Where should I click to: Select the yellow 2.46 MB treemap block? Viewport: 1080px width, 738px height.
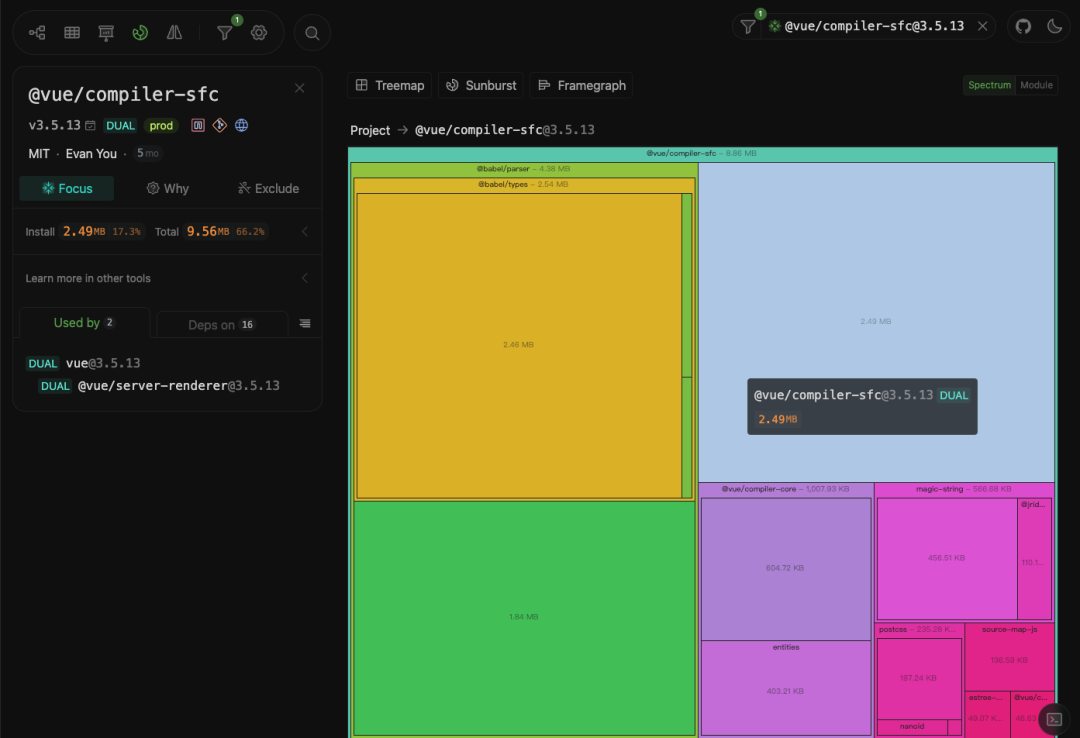coord(519,345)
